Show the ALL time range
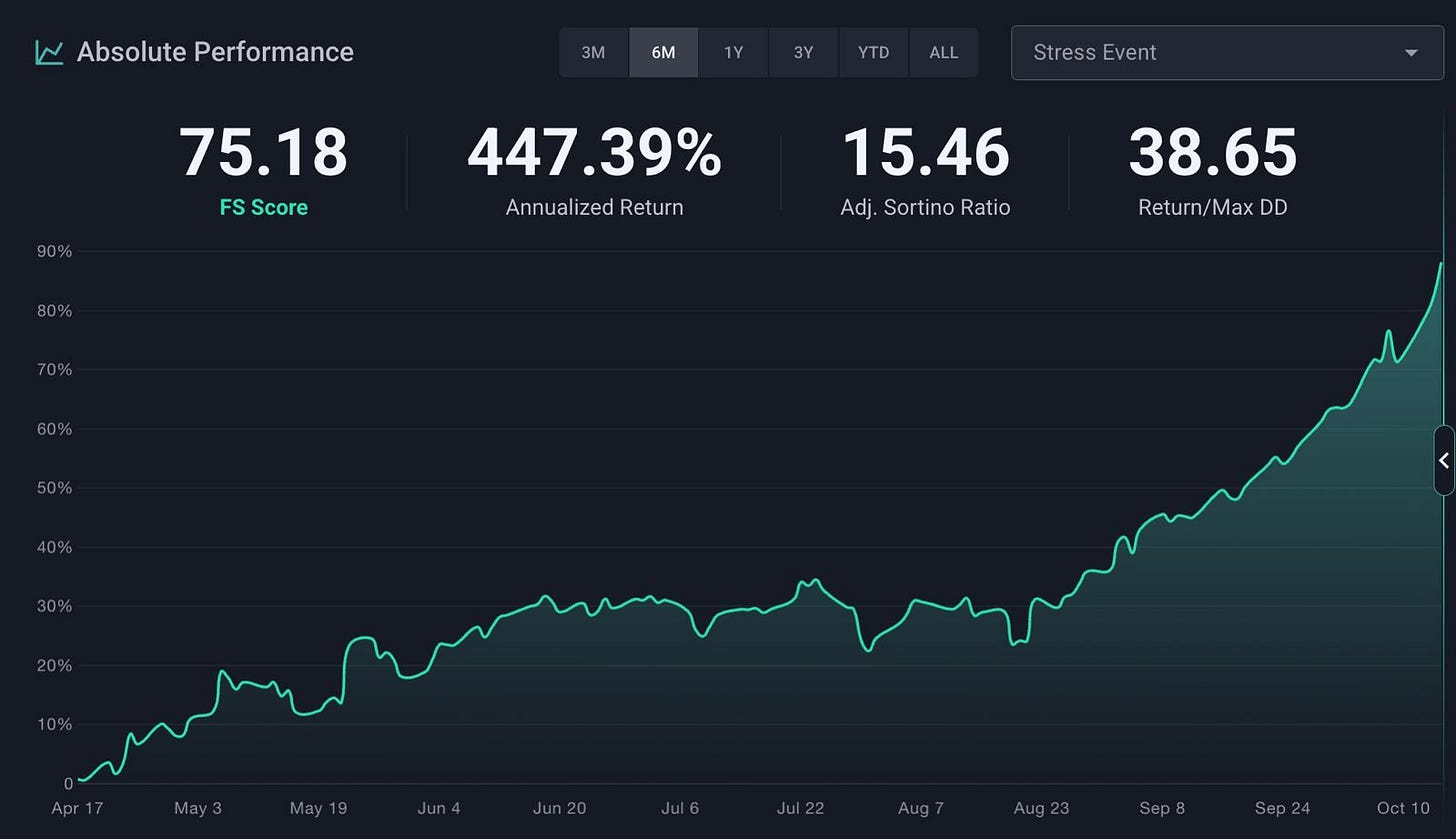1456x839 pixels. pyautogui.click(x=943, y=52)
